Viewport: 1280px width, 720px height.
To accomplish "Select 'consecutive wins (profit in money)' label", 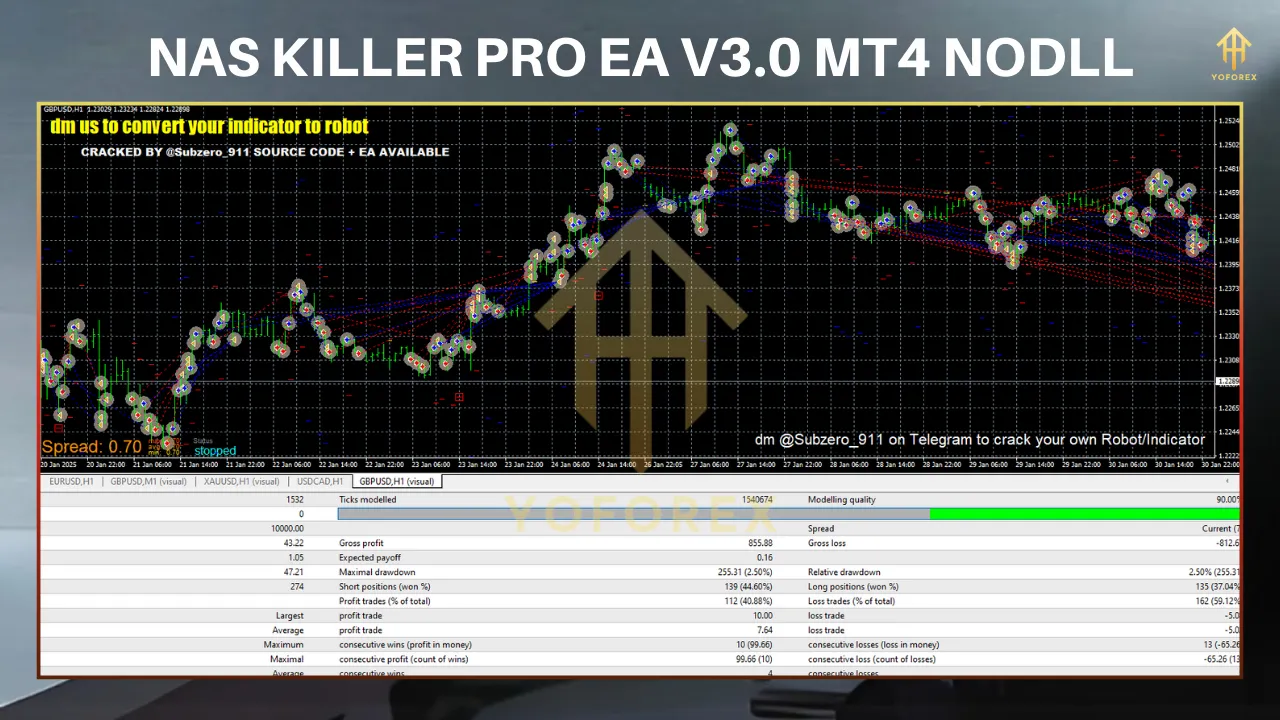I will [405, 645].
